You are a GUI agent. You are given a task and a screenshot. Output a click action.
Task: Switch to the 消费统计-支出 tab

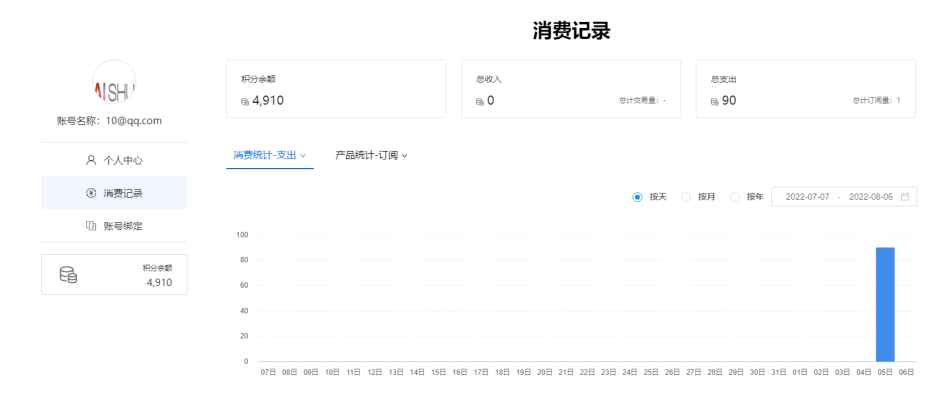pos(270,156)
